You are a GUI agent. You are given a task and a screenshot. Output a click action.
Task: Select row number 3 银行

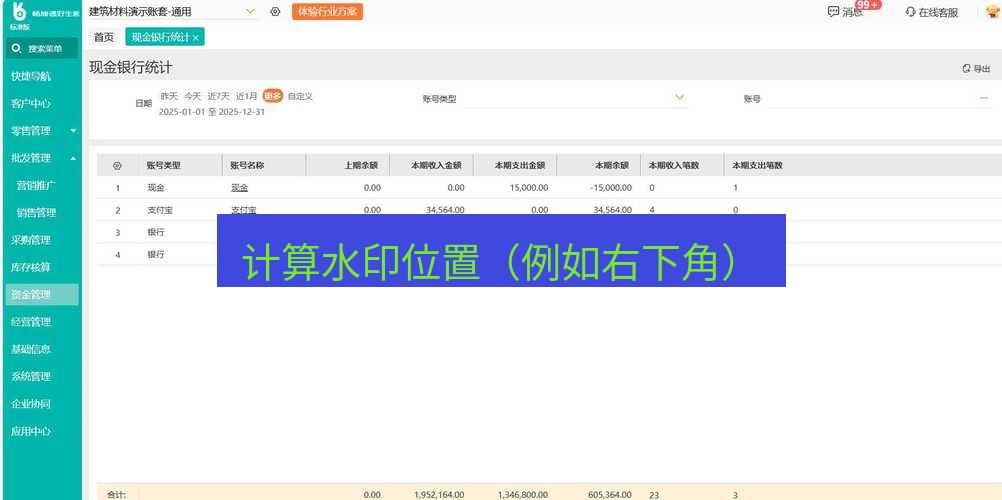click(x=118, y=232)
